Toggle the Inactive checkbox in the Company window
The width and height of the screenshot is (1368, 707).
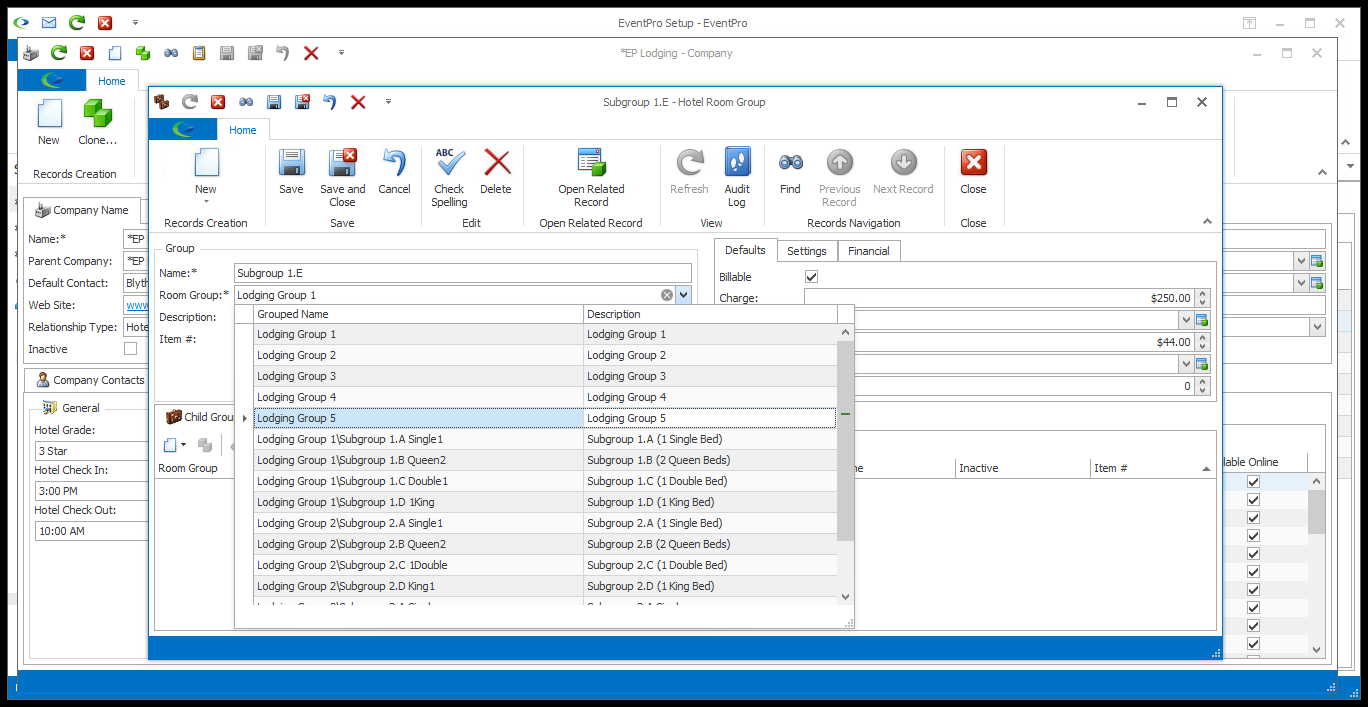[x=130, y=349]
